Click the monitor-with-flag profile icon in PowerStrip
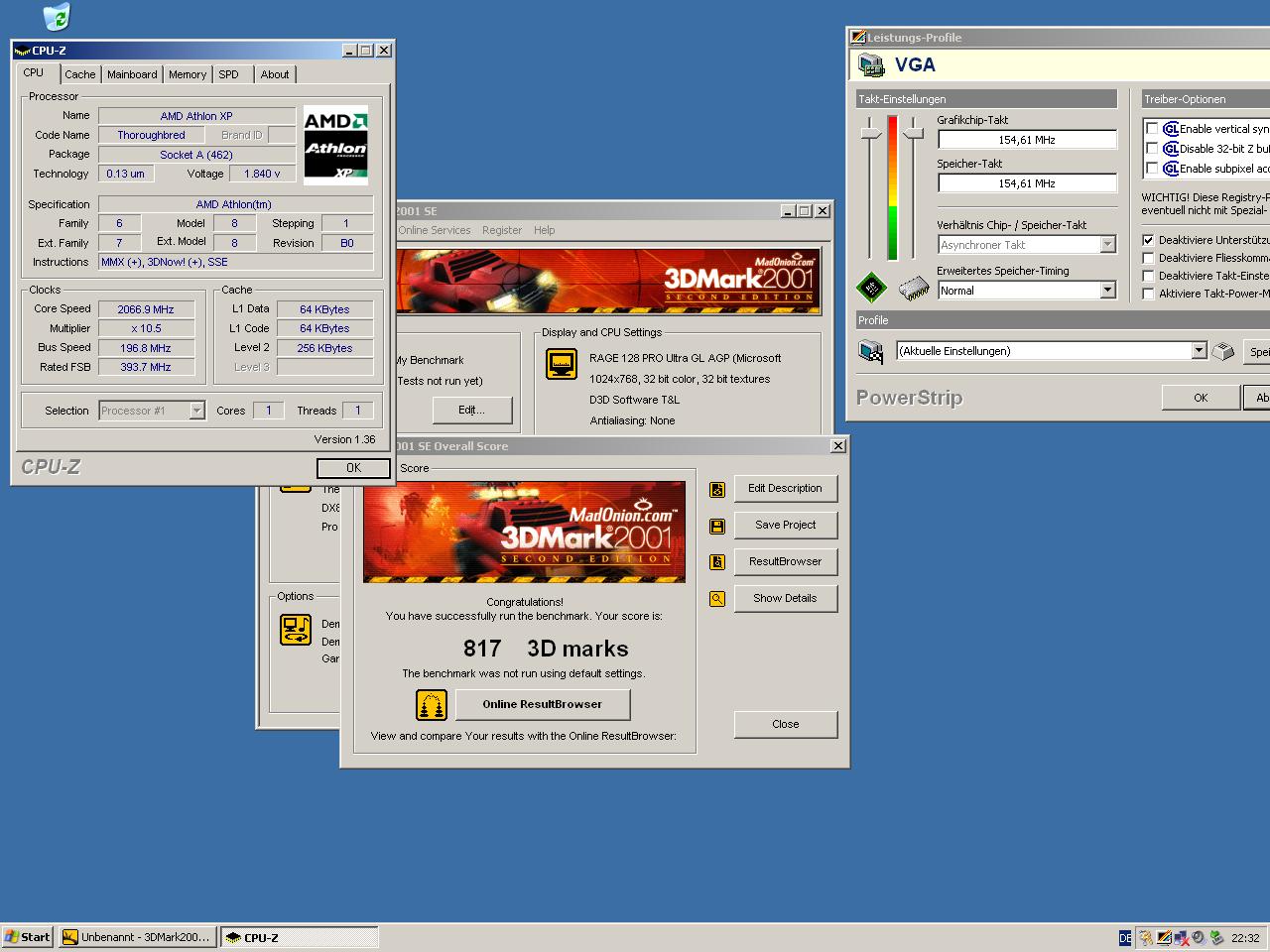 coord(871,351)
